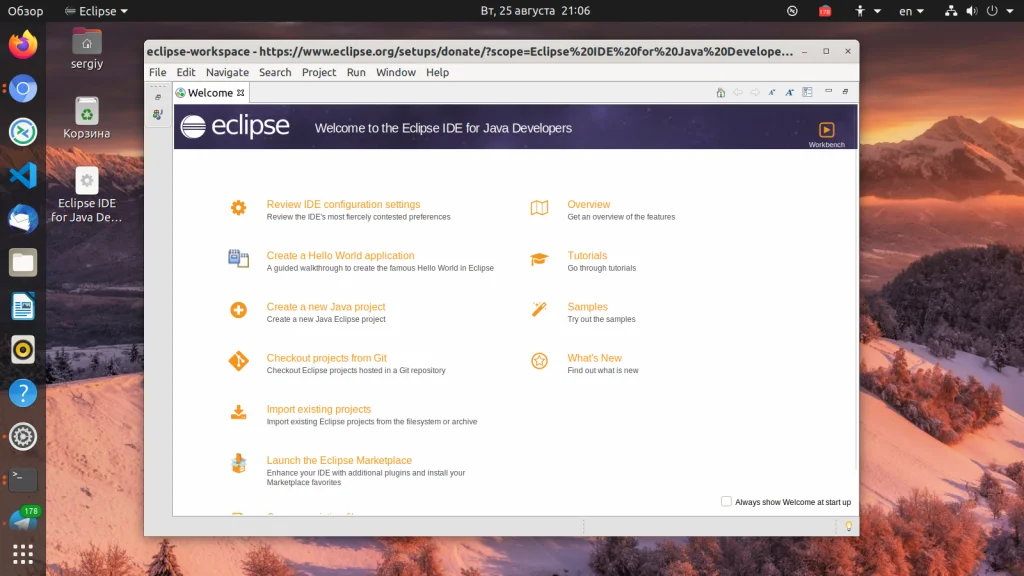Screen dimensions: 1024x576
Task: Close the Welcome tab
Action: pos(240,93)
